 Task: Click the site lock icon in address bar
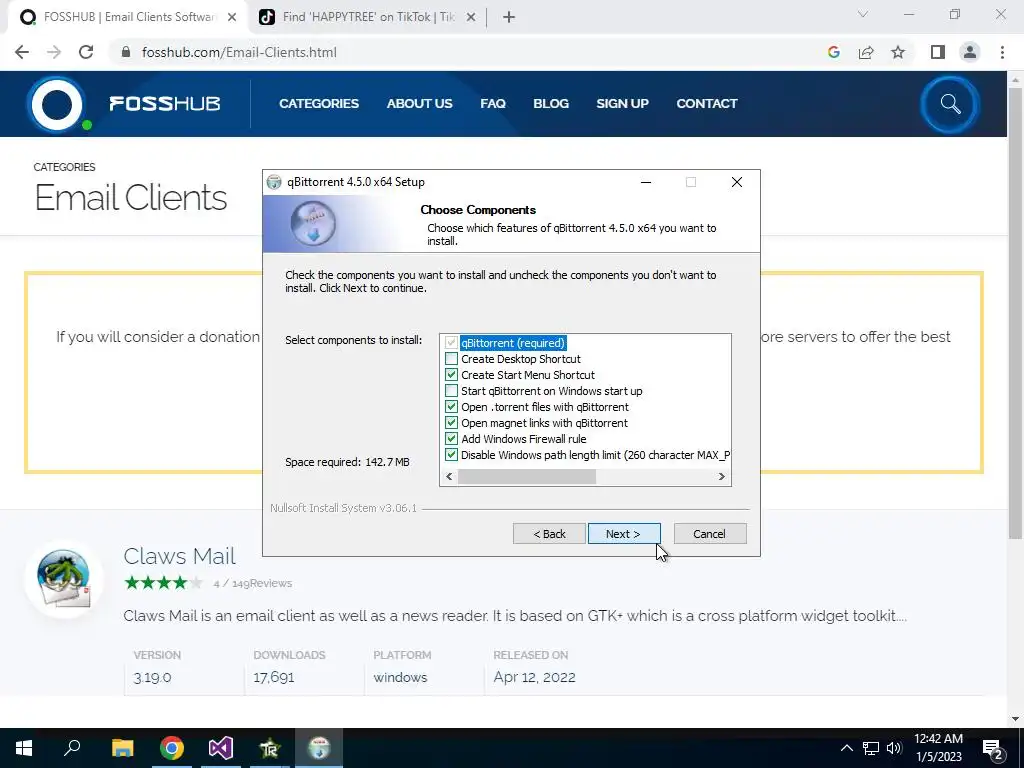[127, 52]
